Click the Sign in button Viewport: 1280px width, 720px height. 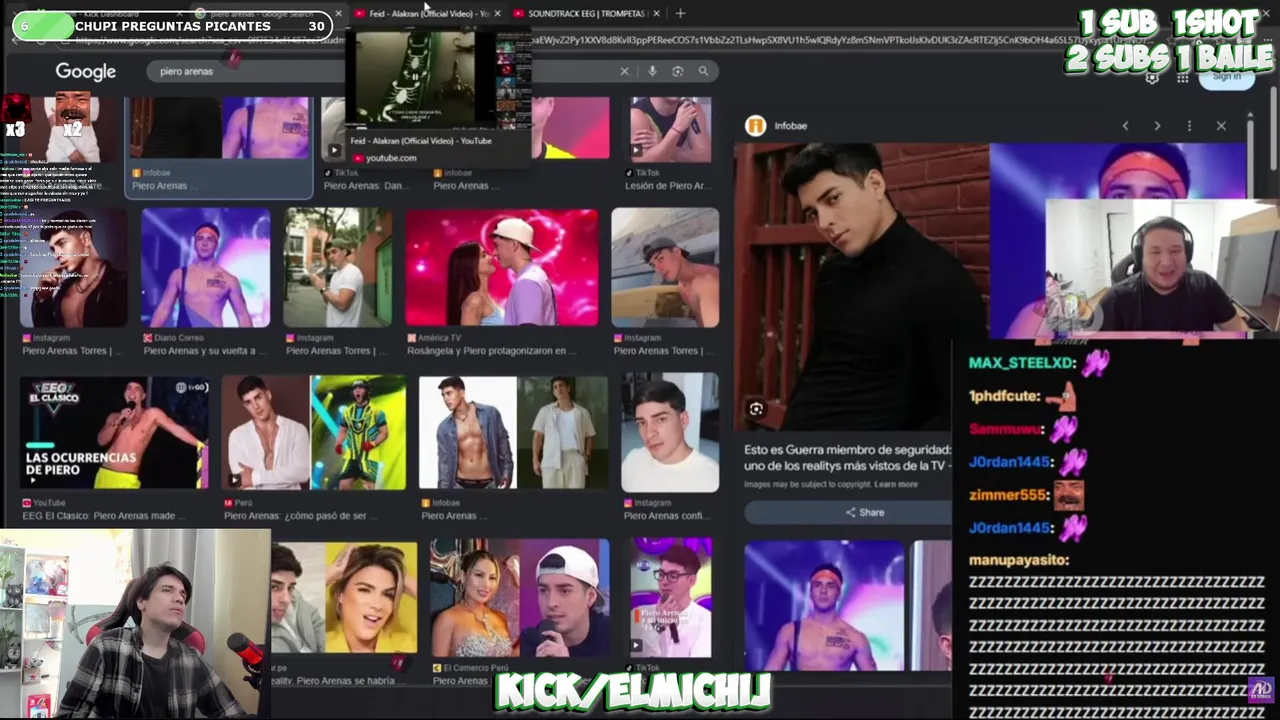(x=1226, y=77)
